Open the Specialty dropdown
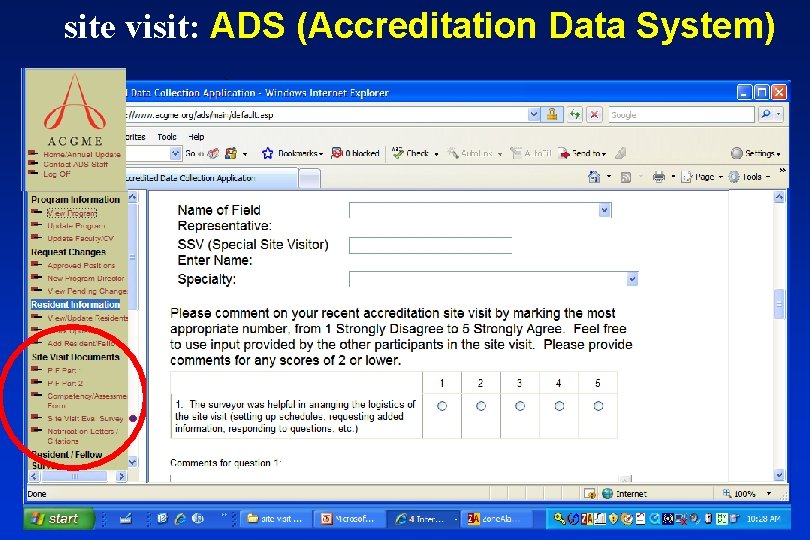Viewport: 810px width, 540px height. pos(632,279)
